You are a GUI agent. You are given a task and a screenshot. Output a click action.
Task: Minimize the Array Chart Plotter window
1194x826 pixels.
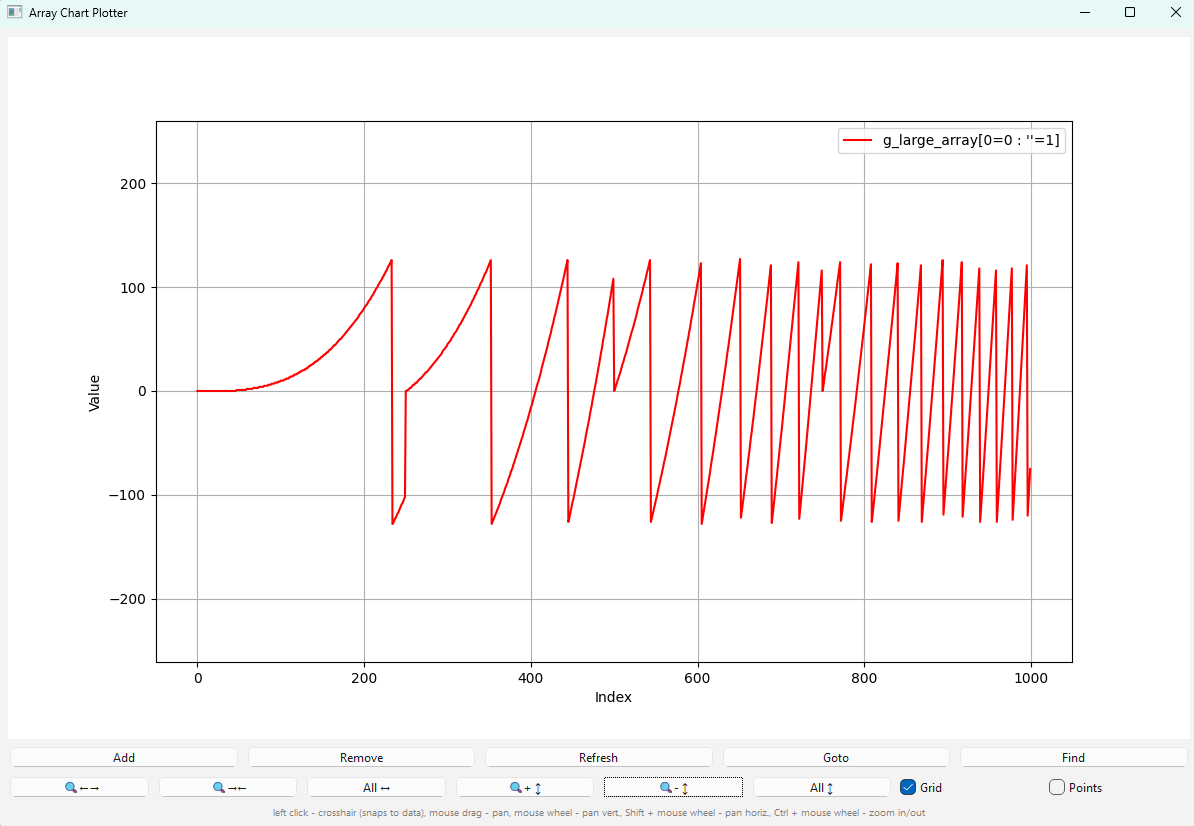[x=1084, y=13]
